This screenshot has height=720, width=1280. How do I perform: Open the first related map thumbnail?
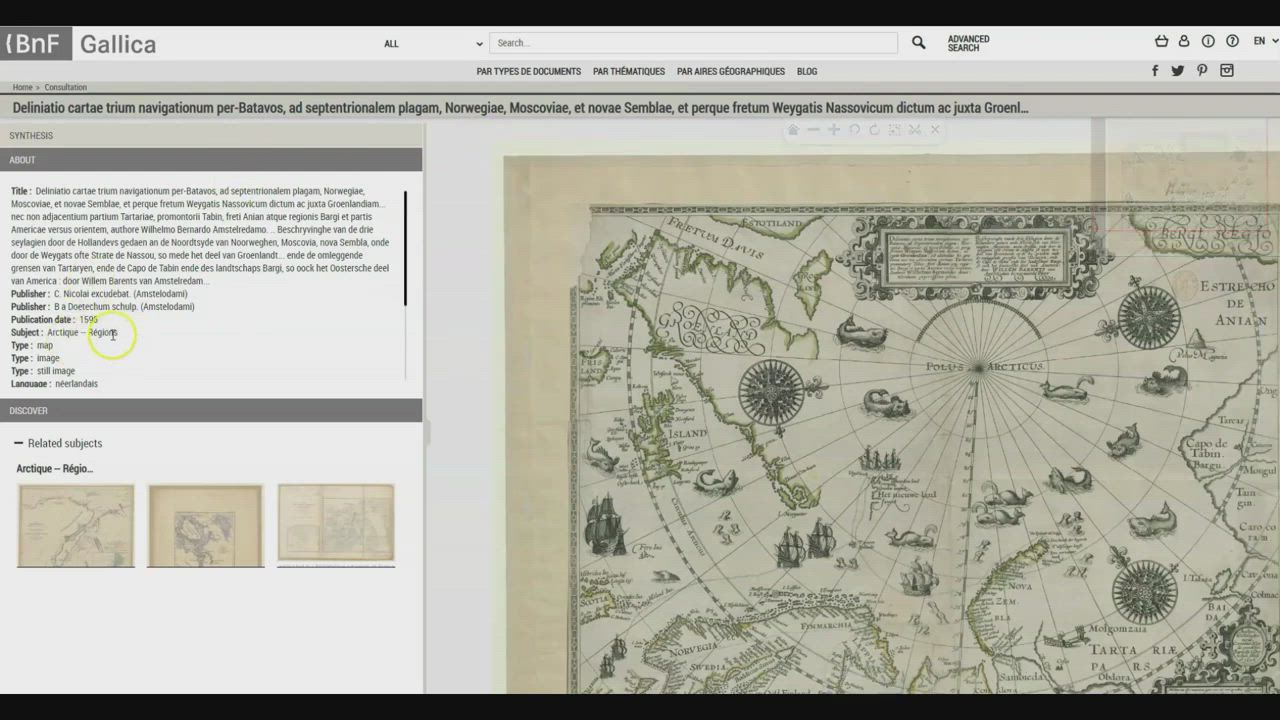pyautogui.click(x=76, y=525)
